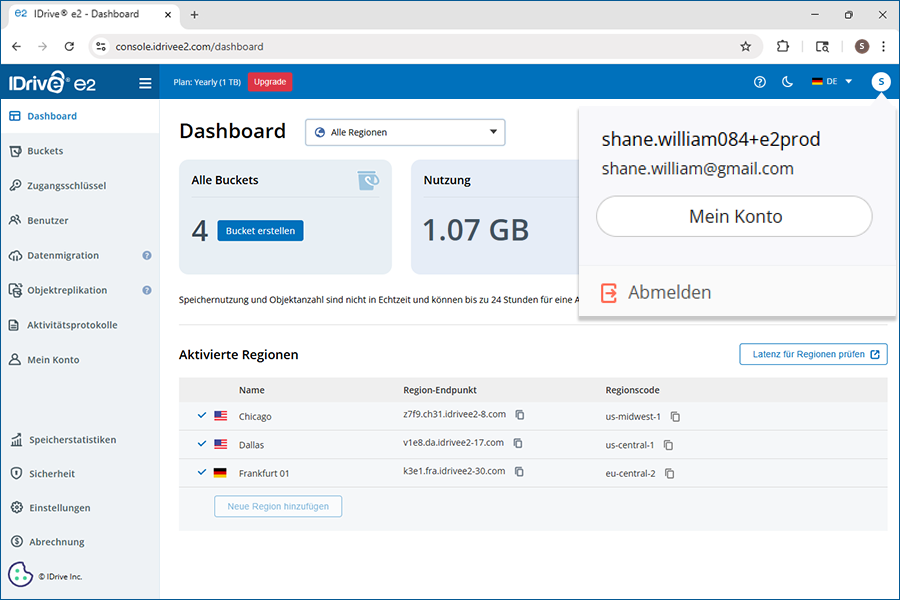Click the info icon next to Datenmigration
Screen dimensions: 900x600
(147, 255)
